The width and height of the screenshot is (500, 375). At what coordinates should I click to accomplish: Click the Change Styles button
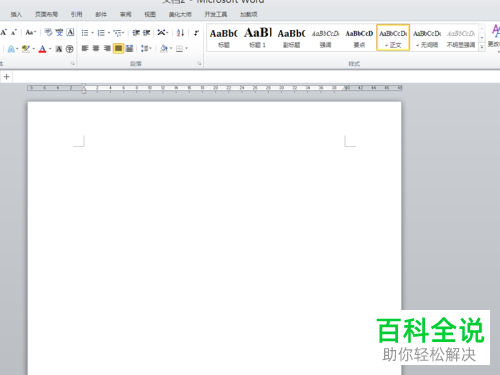[495, 38]
